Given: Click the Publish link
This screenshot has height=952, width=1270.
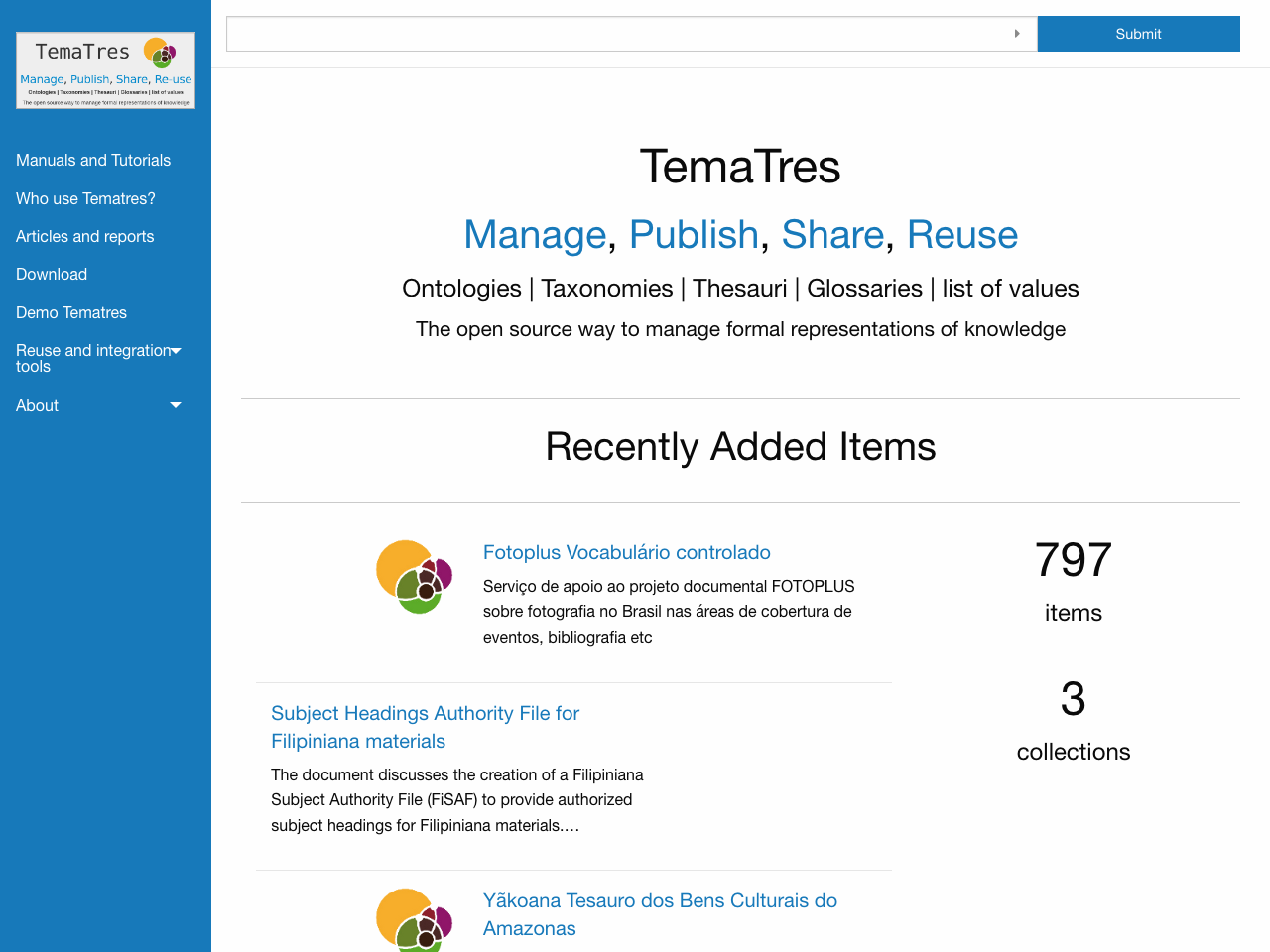Looking at the screenshot, I should click(695, 235).
